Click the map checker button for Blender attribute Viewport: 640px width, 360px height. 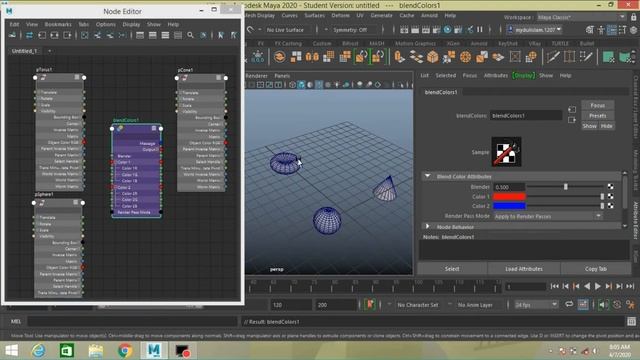(x=611, y=187)
